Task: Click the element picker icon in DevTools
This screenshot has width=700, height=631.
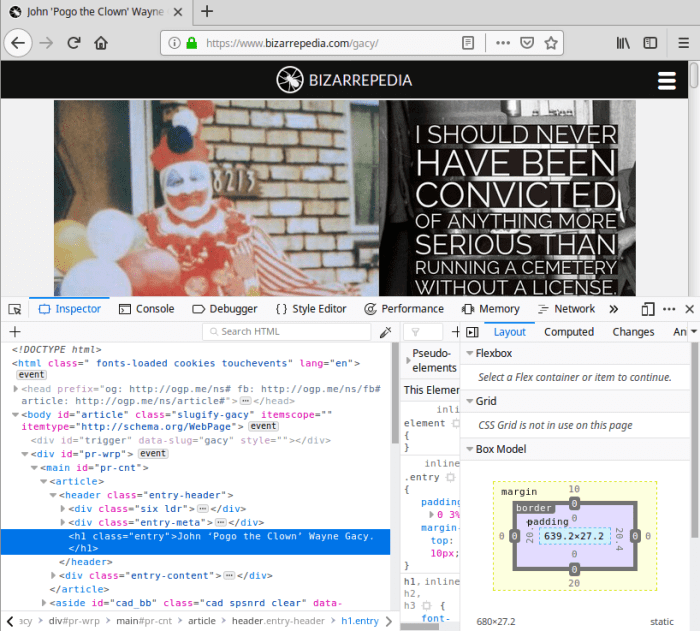Action: click(16, 309)
